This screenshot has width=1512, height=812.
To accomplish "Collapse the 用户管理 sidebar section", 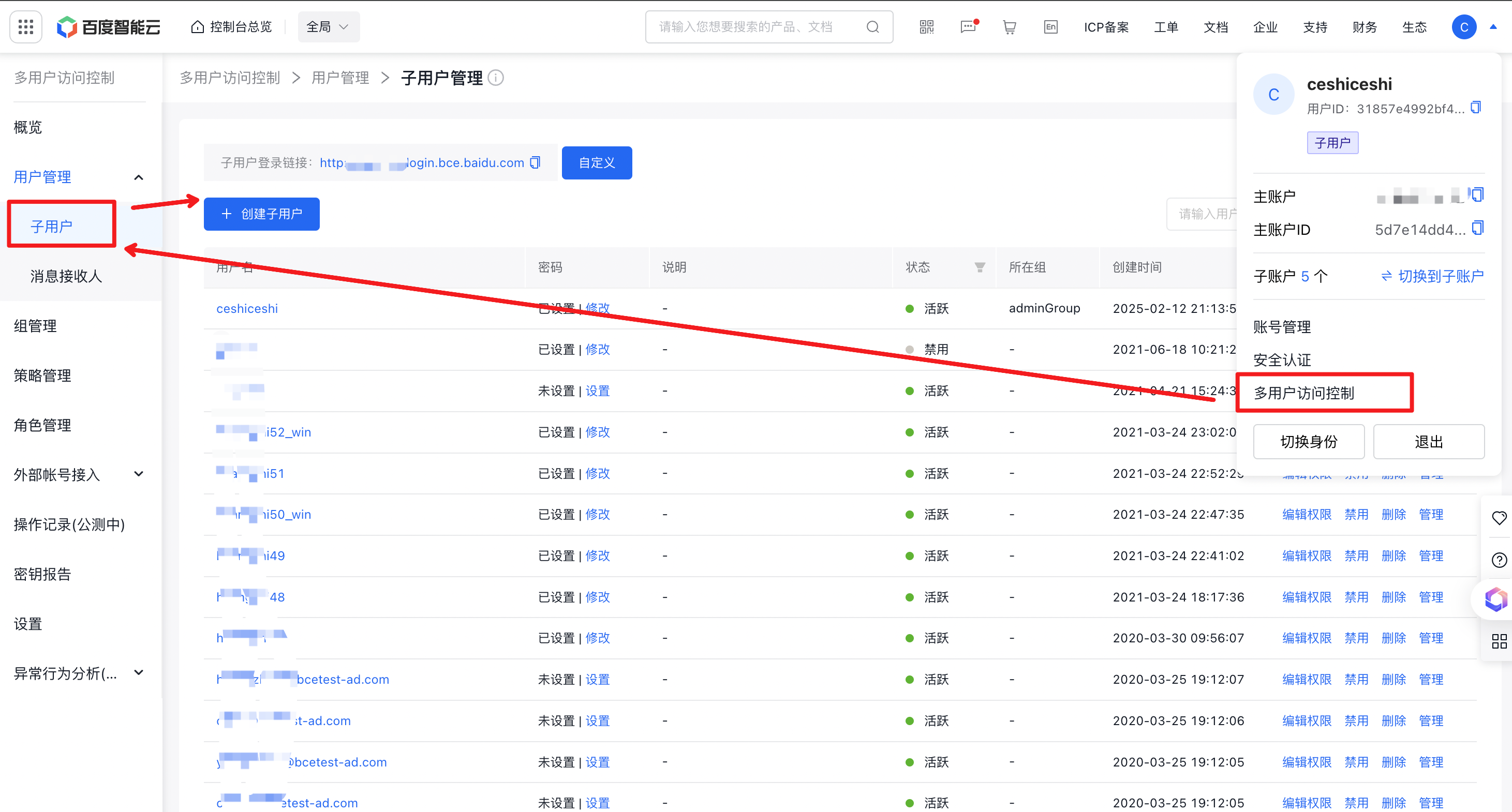I will 139,177.
